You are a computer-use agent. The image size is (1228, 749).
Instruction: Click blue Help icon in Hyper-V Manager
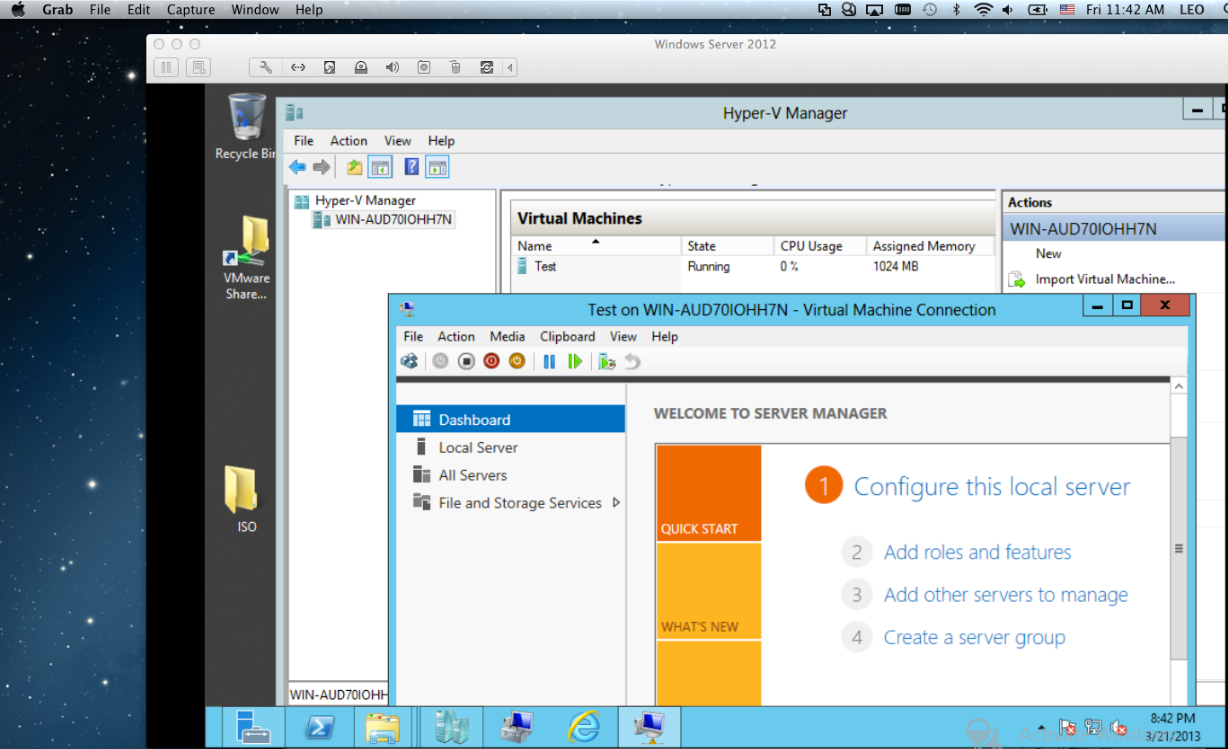(x=411, y=167)
